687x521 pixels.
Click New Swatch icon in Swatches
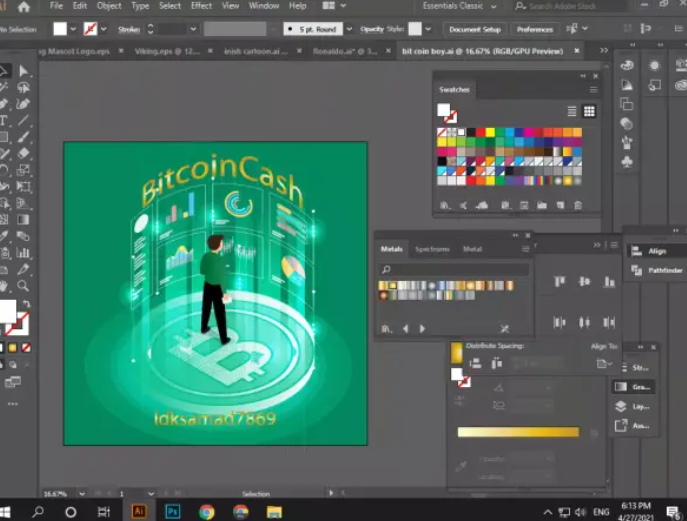(x=560, y=205)
